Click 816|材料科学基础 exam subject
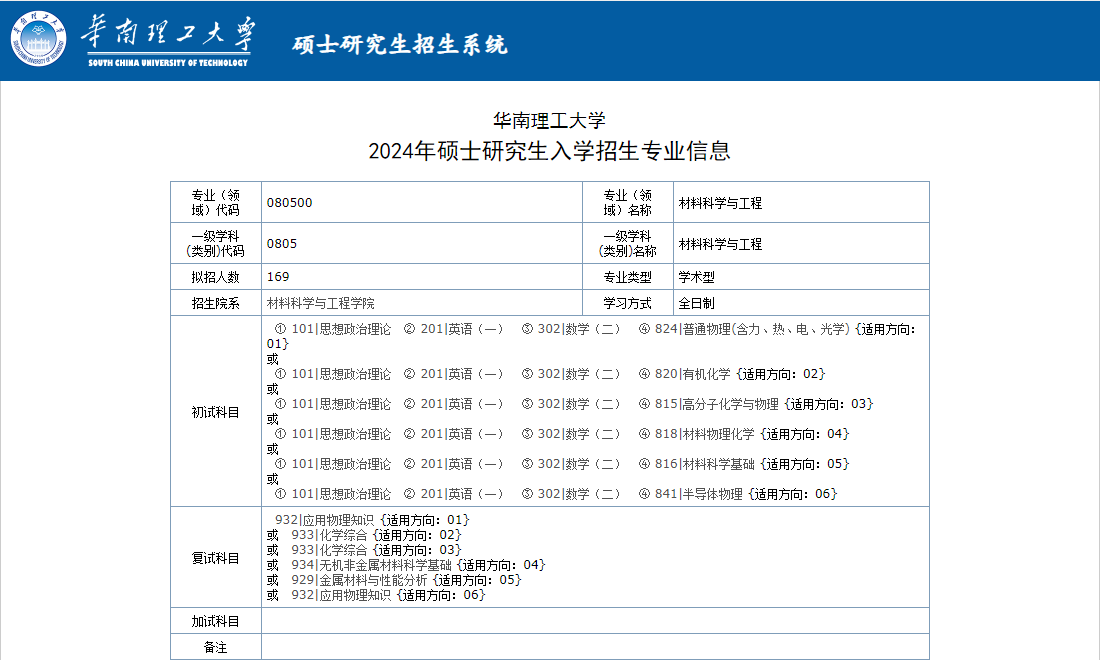This screenshot has height=660, width=1100. click(x=704, y=464)
